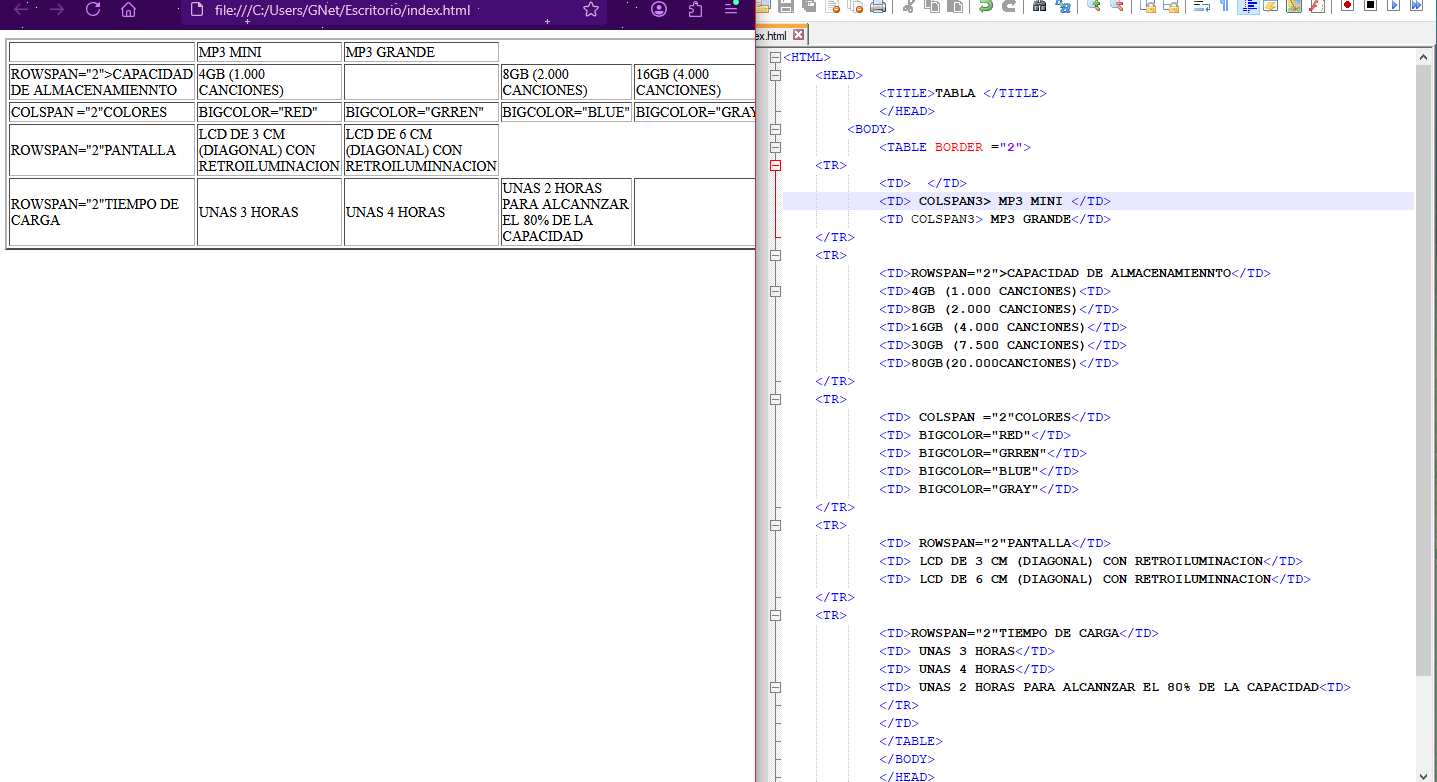Toggle the indent guide button
This screenshot has width=1437, height=782.
pos(1248,6)
